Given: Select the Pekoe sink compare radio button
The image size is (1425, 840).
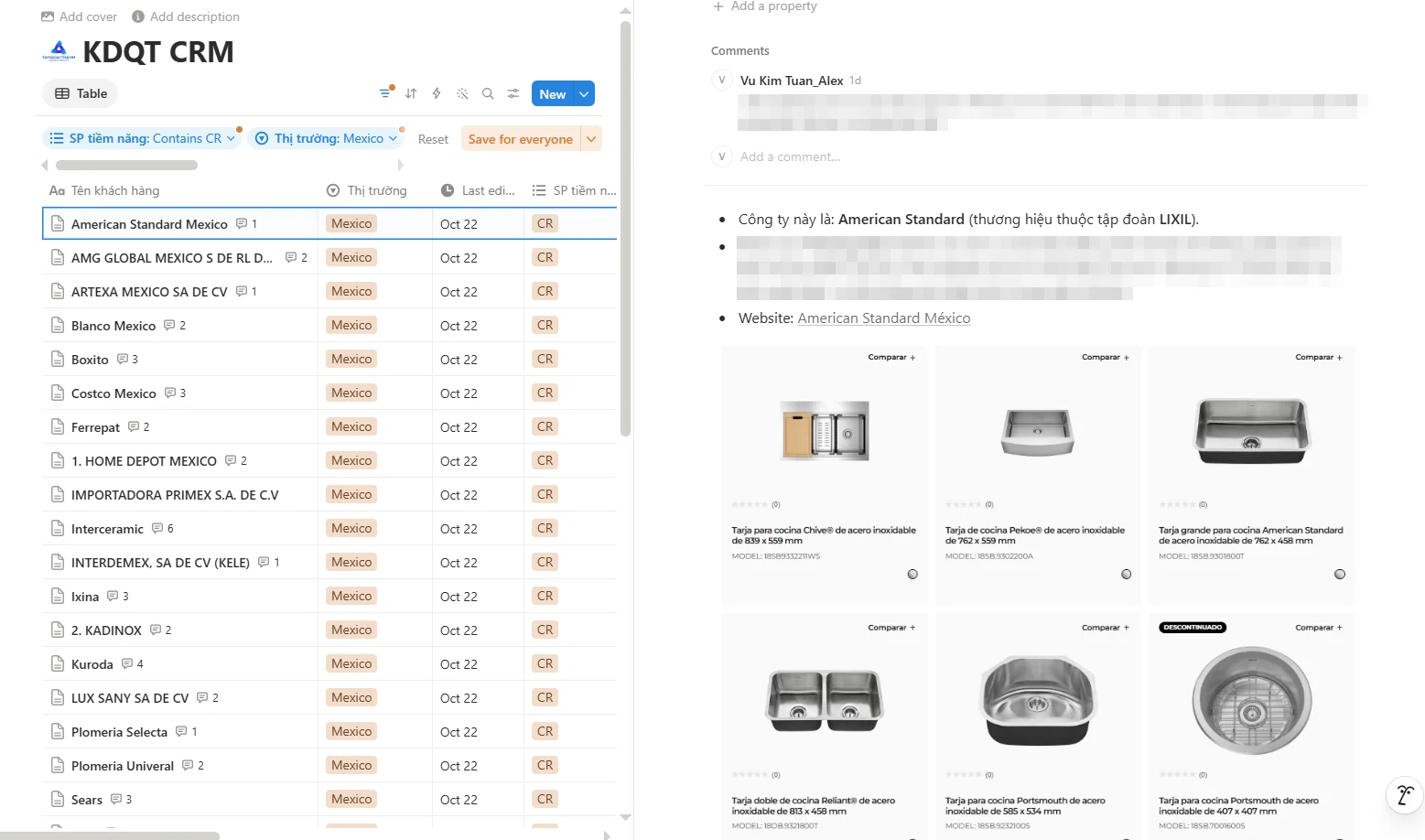Looking at the screenshot, I should tap(1127, 574).
